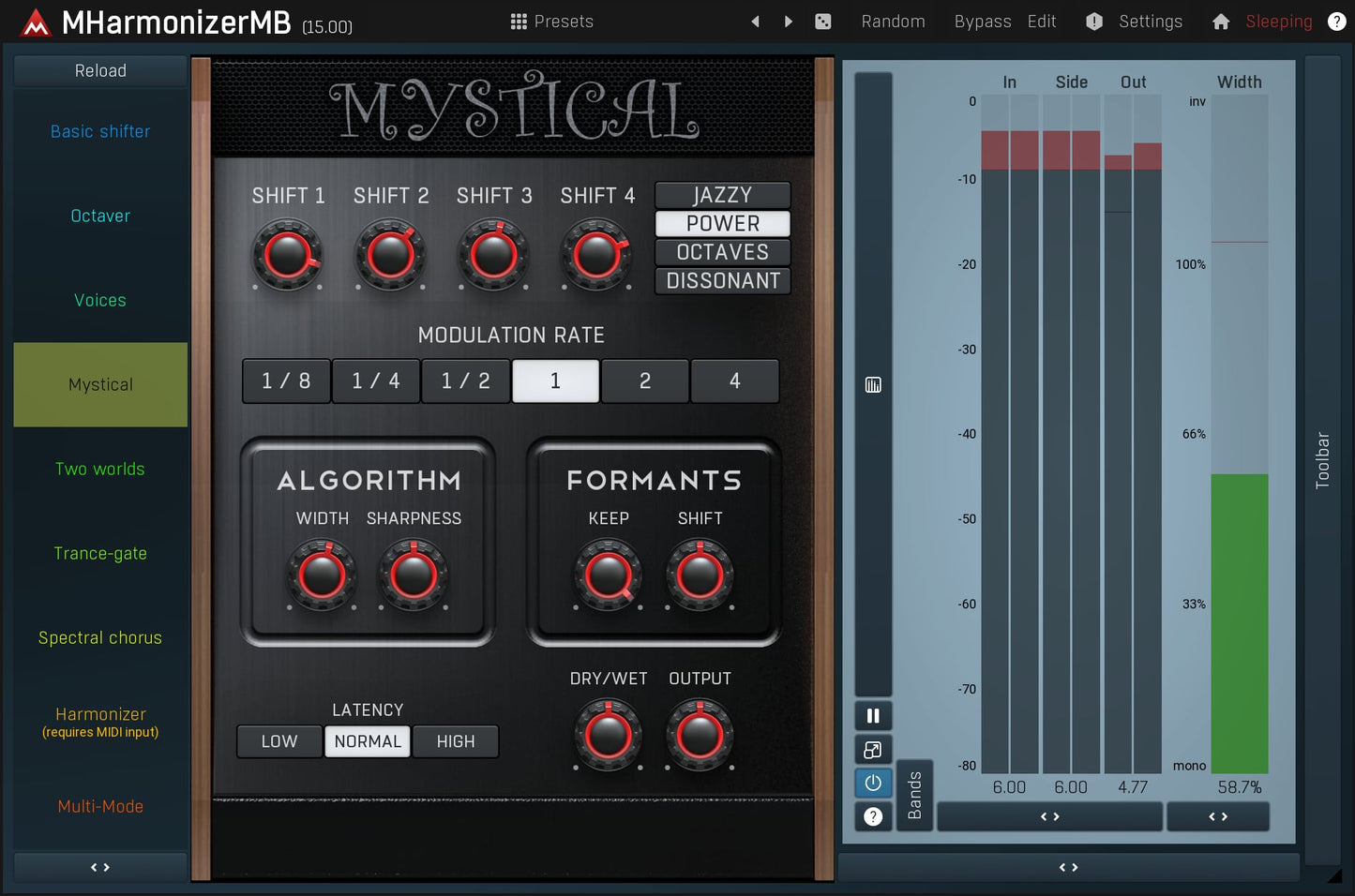Screen dimensions: 1355x896
Task: Click the home icon in the top toolbar
Action: [1220, 21]
